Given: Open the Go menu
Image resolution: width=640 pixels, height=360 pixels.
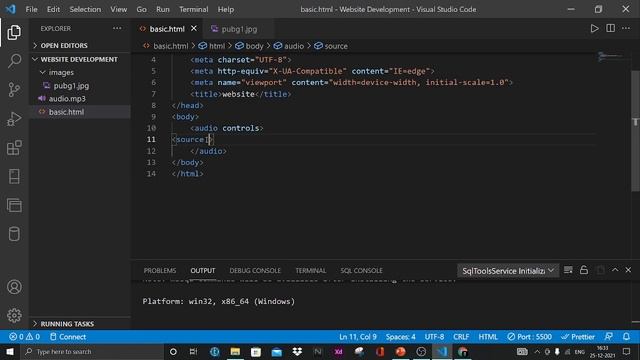Looking at the screenshot, I should point(141,9).
